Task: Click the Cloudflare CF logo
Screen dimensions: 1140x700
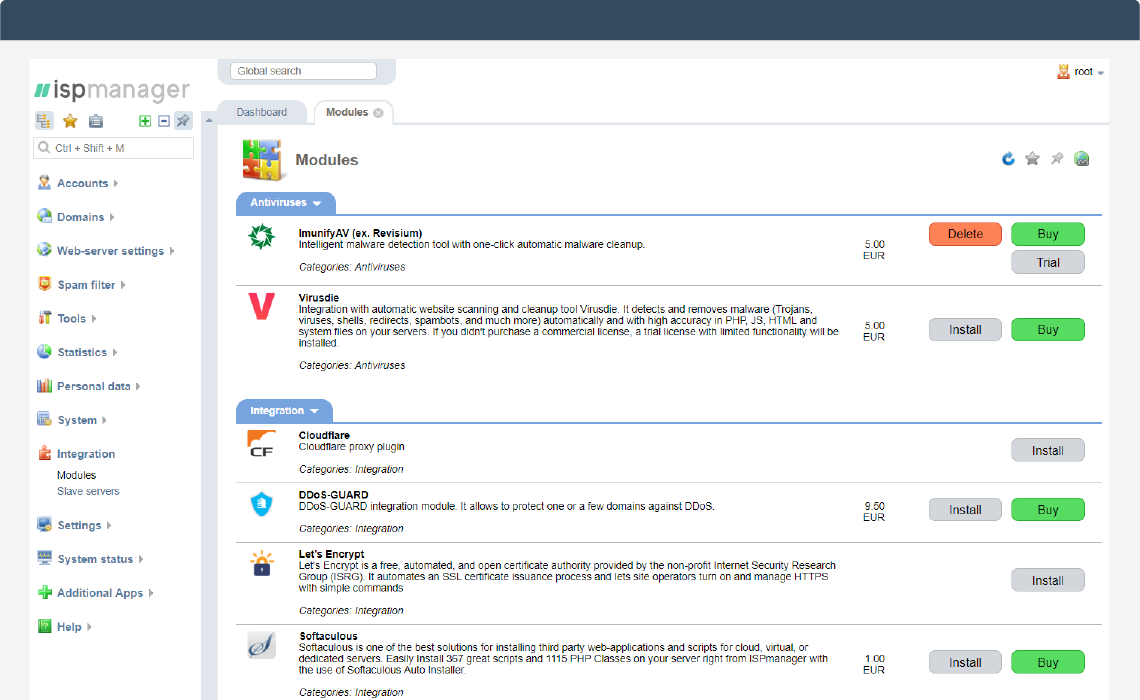Action: 261,443
